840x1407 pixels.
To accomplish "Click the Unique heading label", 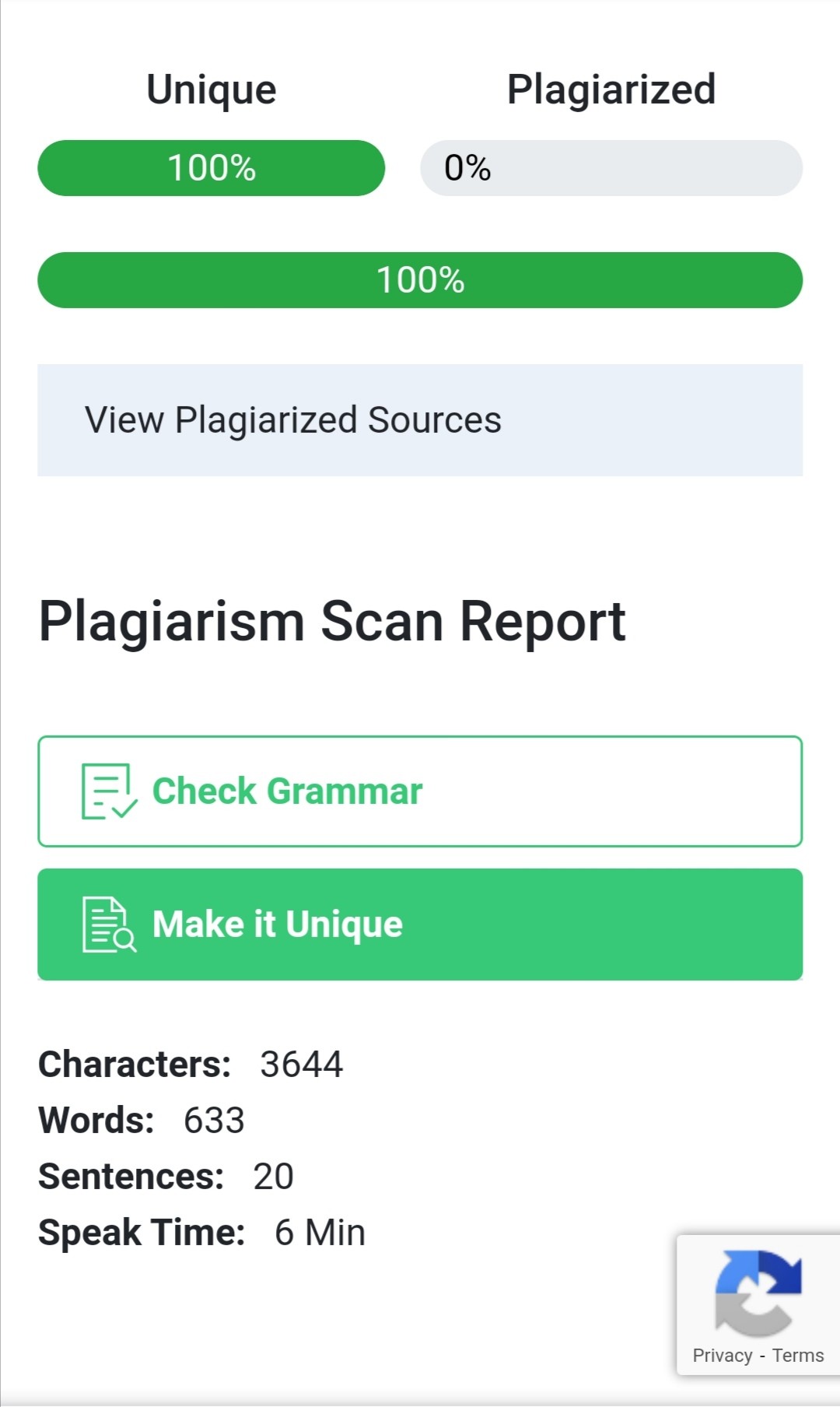I will click(212, 90).
